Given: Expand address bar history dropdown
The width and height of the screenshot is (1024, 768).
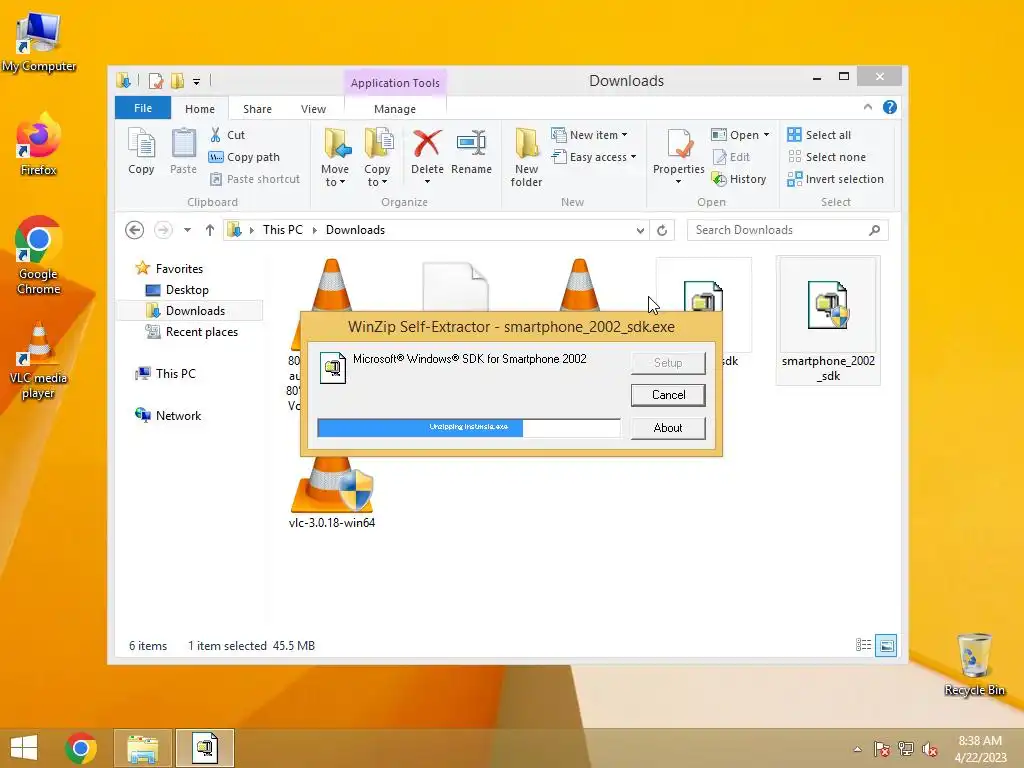Looking at the screenshot, I should pyautogui.click(x=640, y=230).
